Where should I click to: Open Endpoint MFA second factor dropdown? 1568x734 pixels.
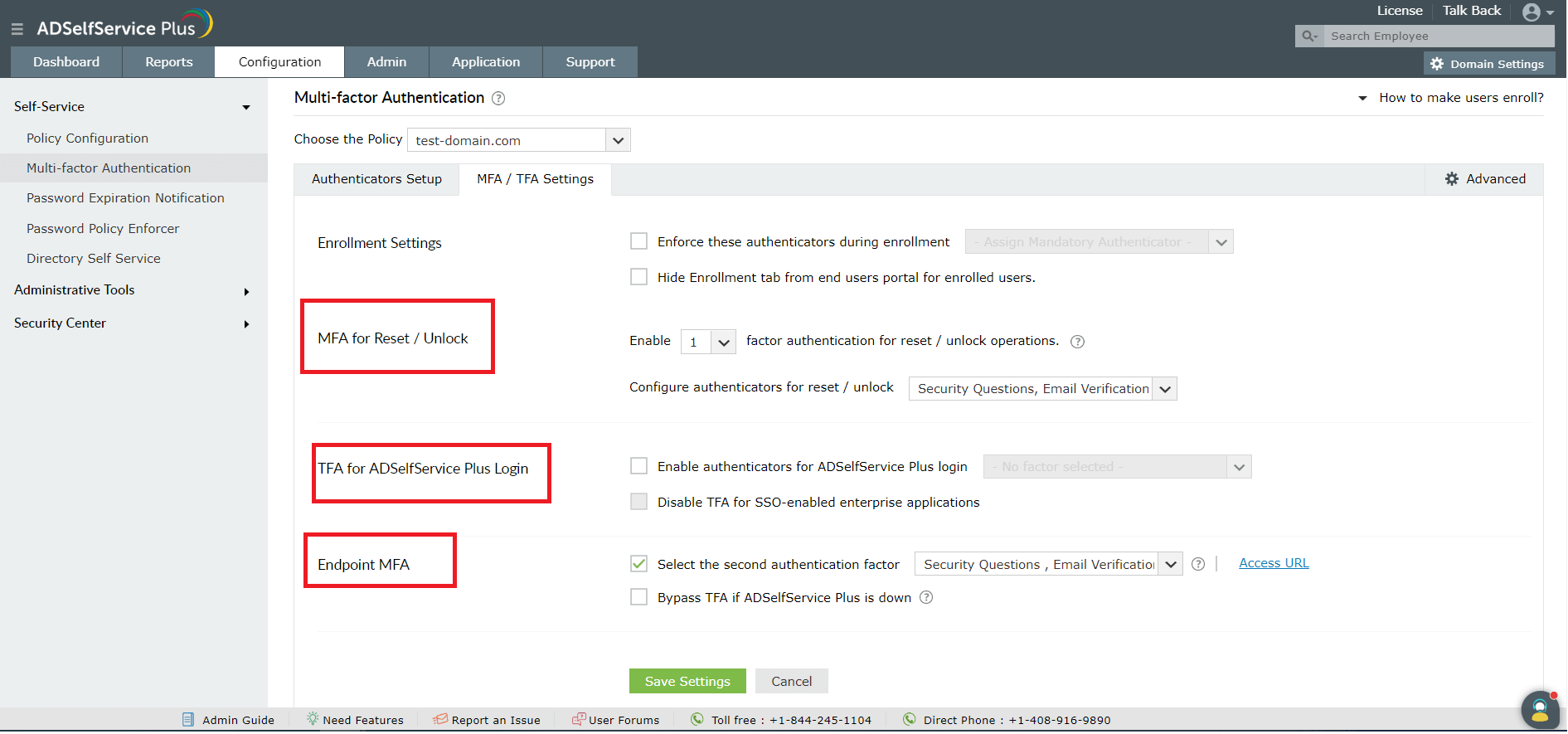click(x=1049, y=564)
